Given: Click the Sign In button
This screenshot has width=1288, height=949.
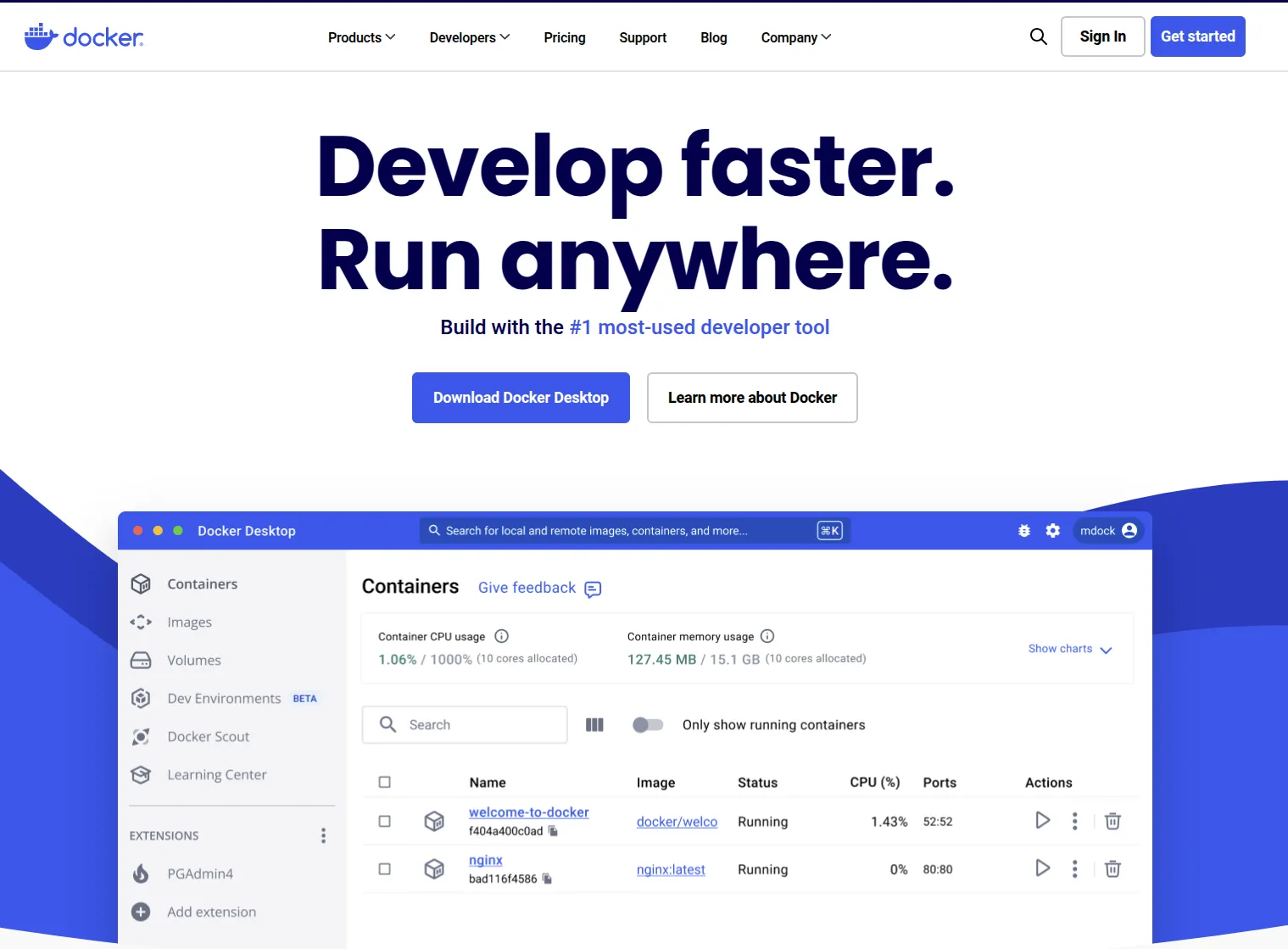Looking at the screenshot, I should click(x=1103, y=36).
